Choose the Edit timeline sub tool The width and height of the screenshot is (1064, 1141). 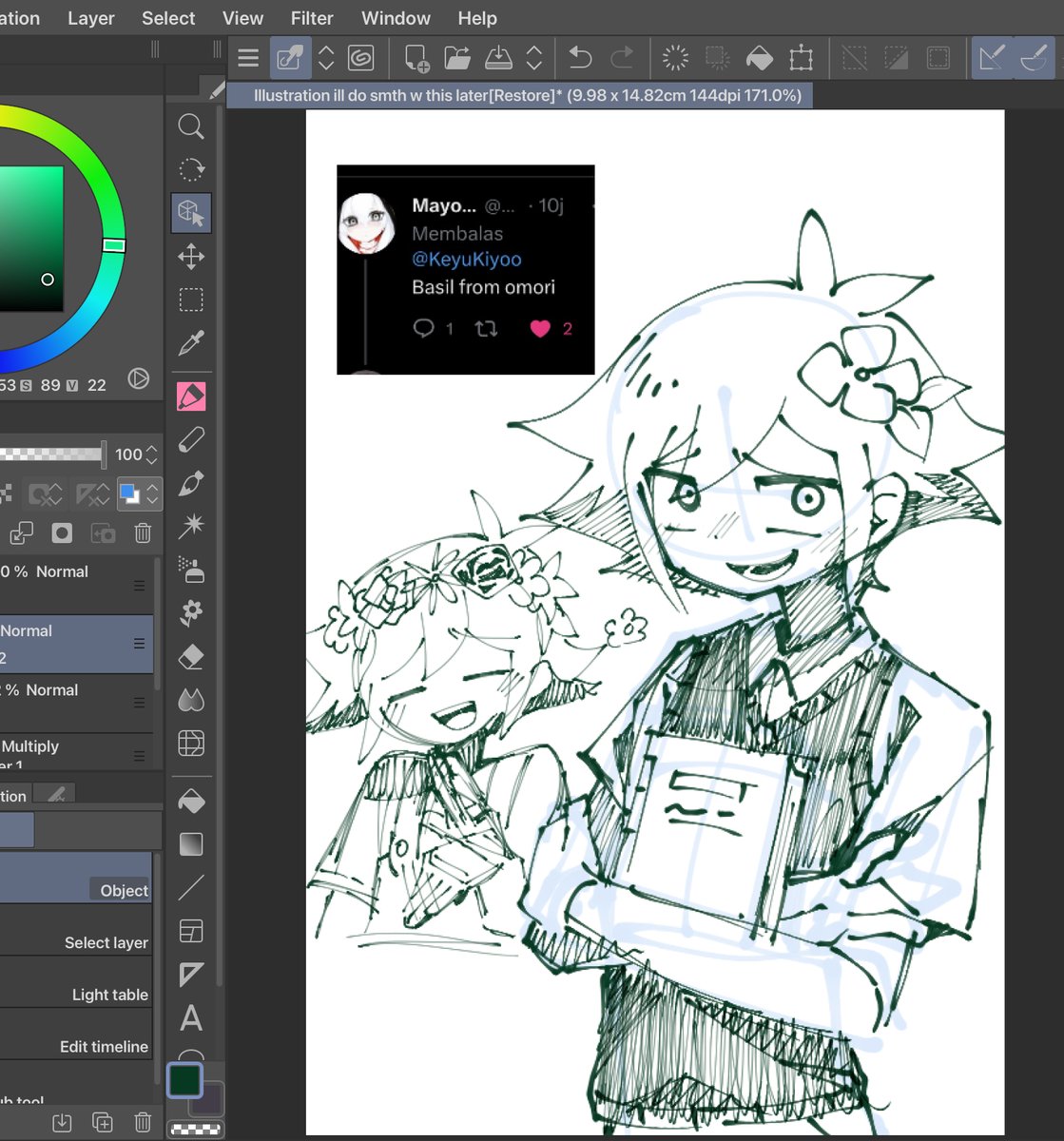[76, 1035]
